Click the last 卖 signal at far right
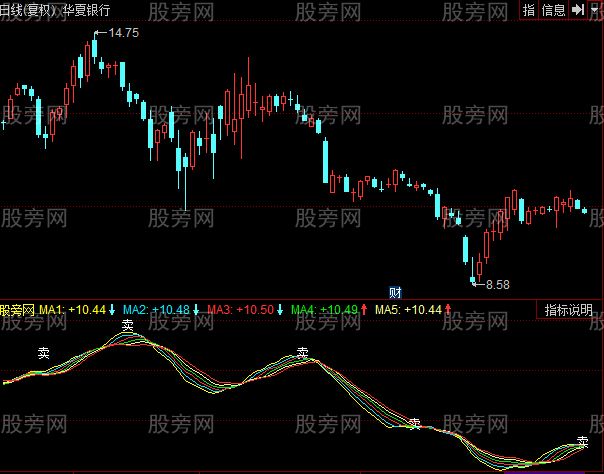This screenshot has width=604, height=474. pos(583,442)
